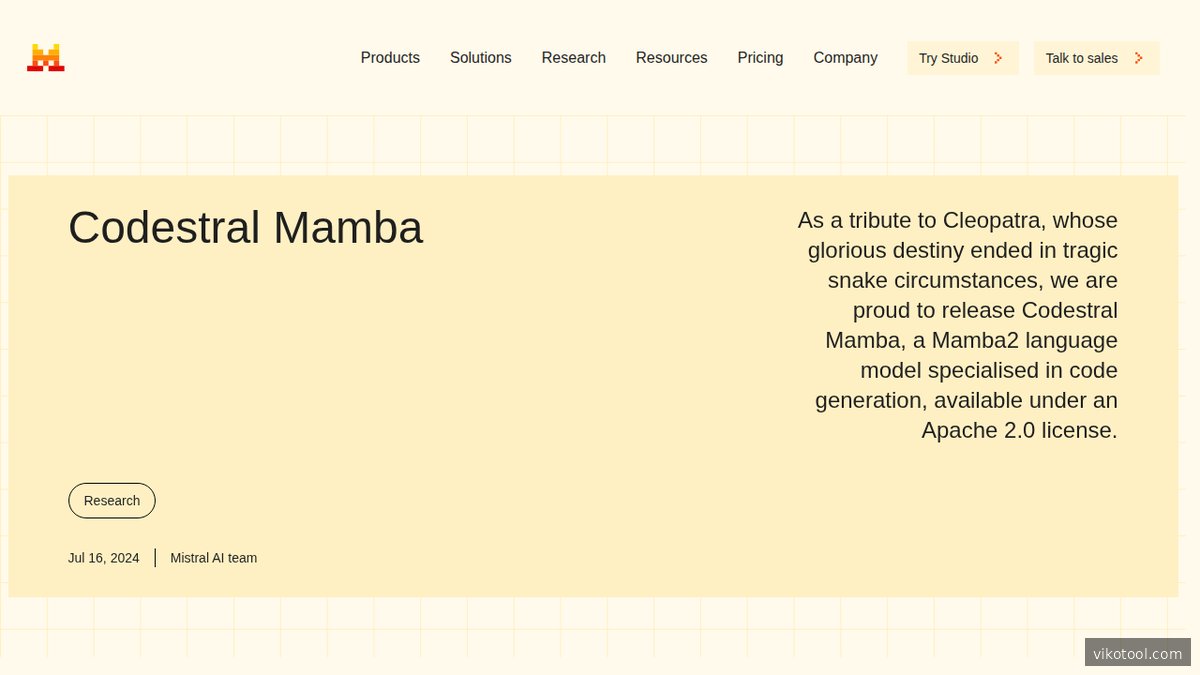Image resolution: width=1200 pixels, height=675 pixels.
Task: Click the Try Studio button
Action: pos(962,58)
